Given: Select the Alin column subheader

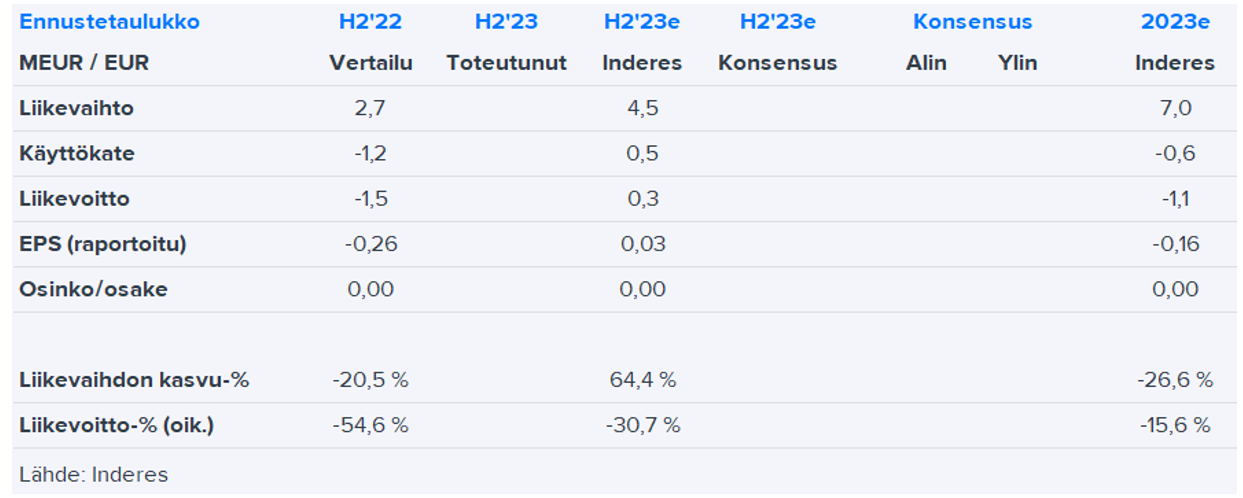Looking at the screenshot, I should coord(926,63).
